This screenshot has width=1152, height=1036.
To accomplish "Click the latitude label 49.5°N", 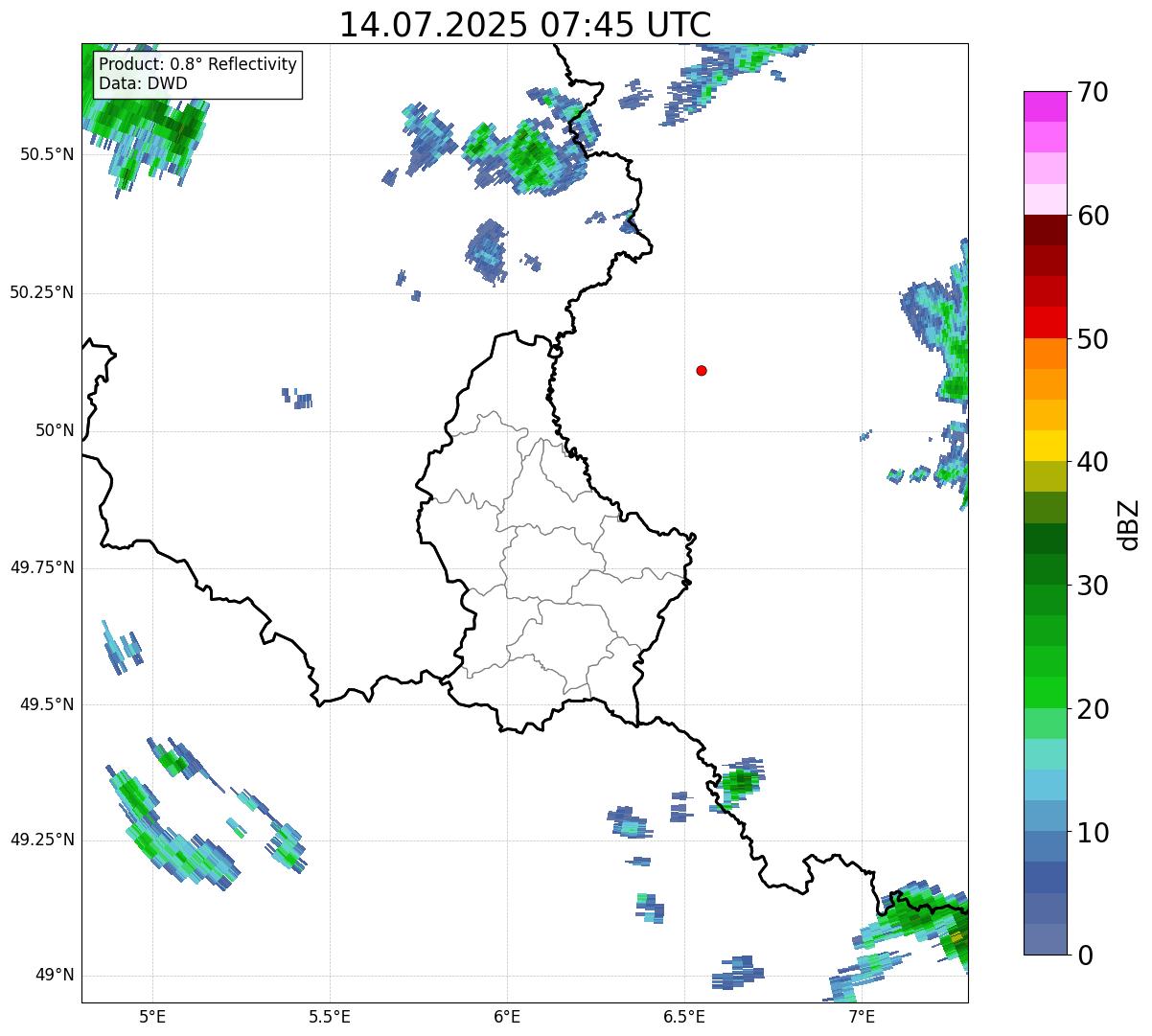I will click(x=47, y=704).
